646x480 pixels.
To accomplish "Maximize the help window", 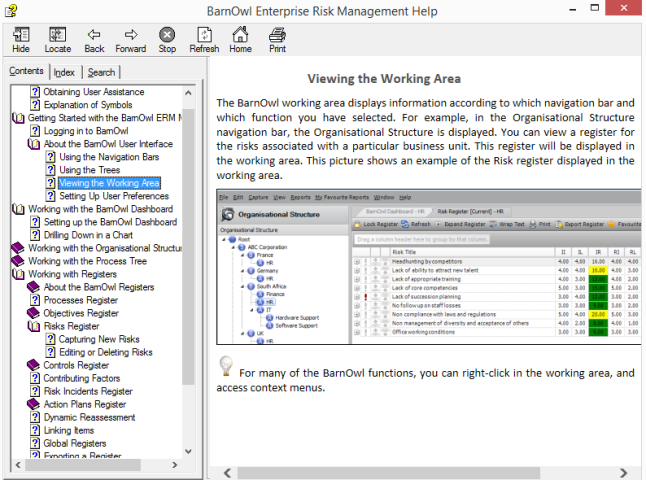I will pos(595,8).
